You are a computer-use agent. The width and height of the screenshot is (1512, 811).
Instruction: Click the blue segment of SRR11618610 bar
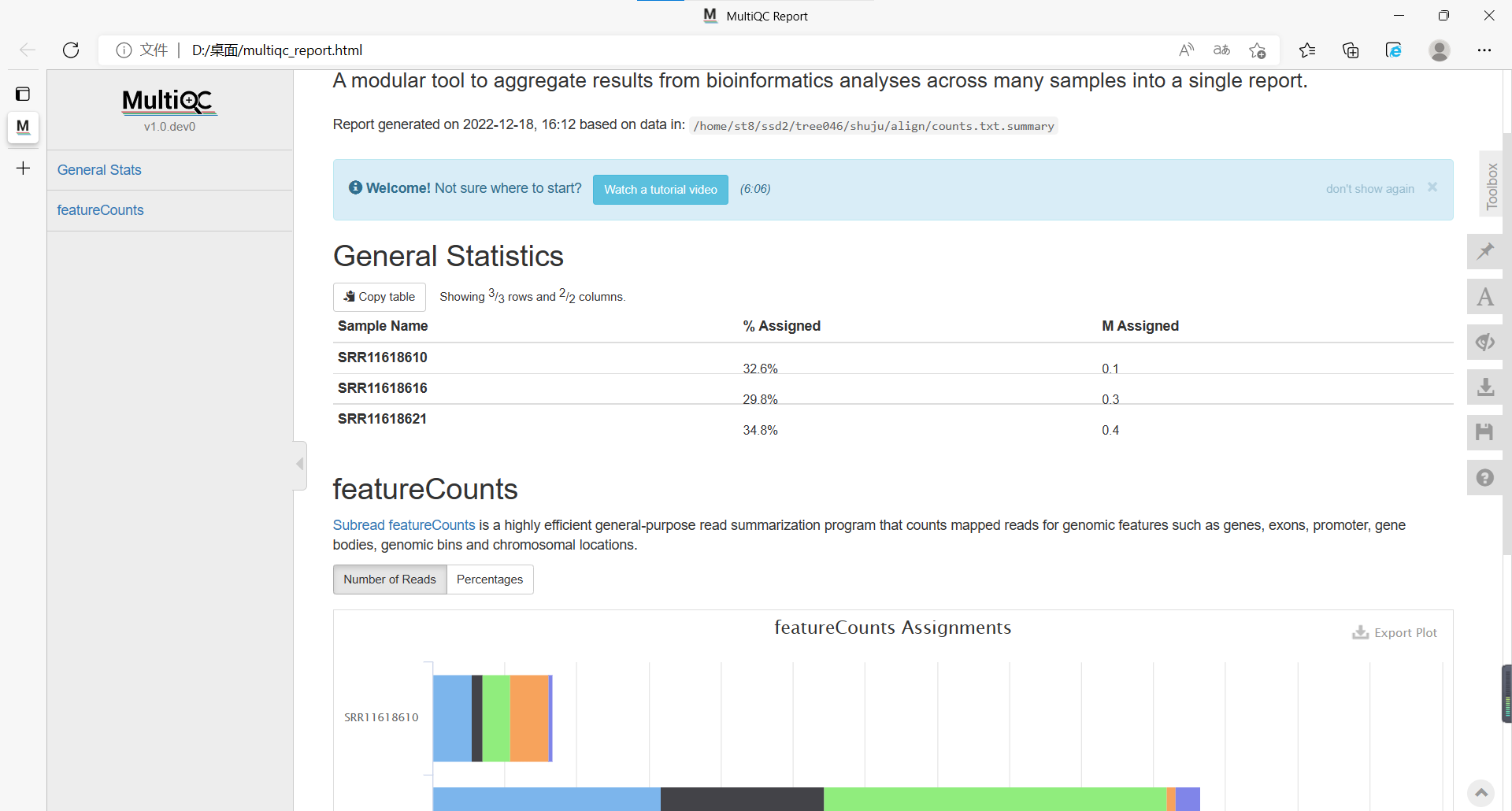coord(452,718)
